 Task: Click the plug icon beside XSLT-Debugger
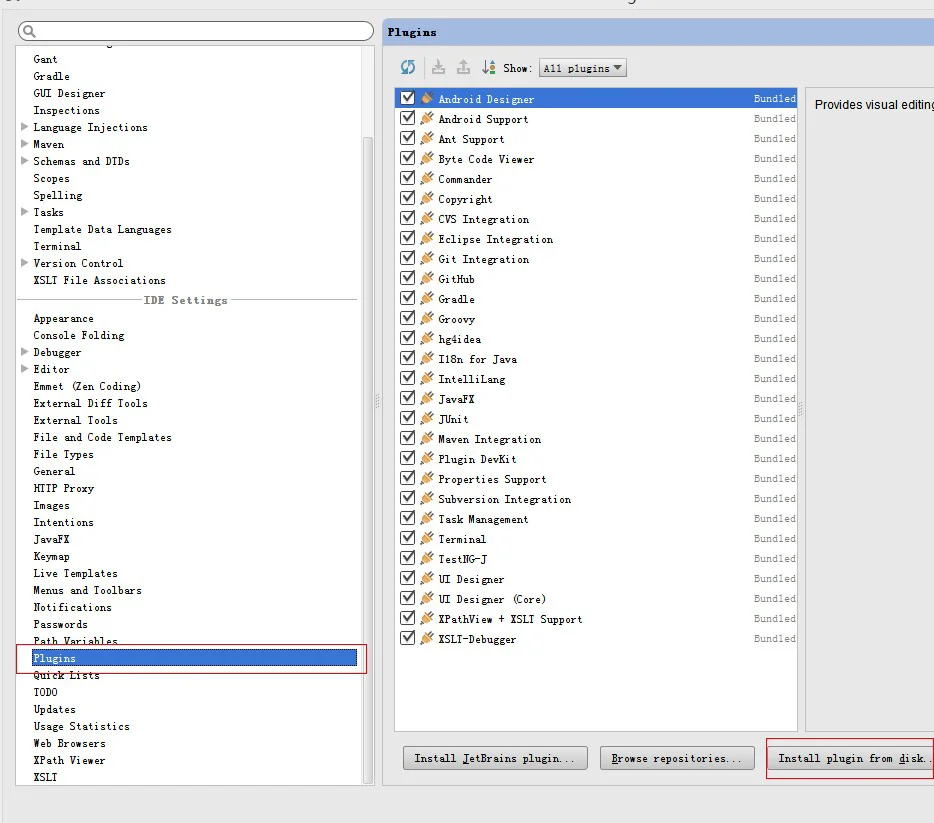tap(427, 638)
